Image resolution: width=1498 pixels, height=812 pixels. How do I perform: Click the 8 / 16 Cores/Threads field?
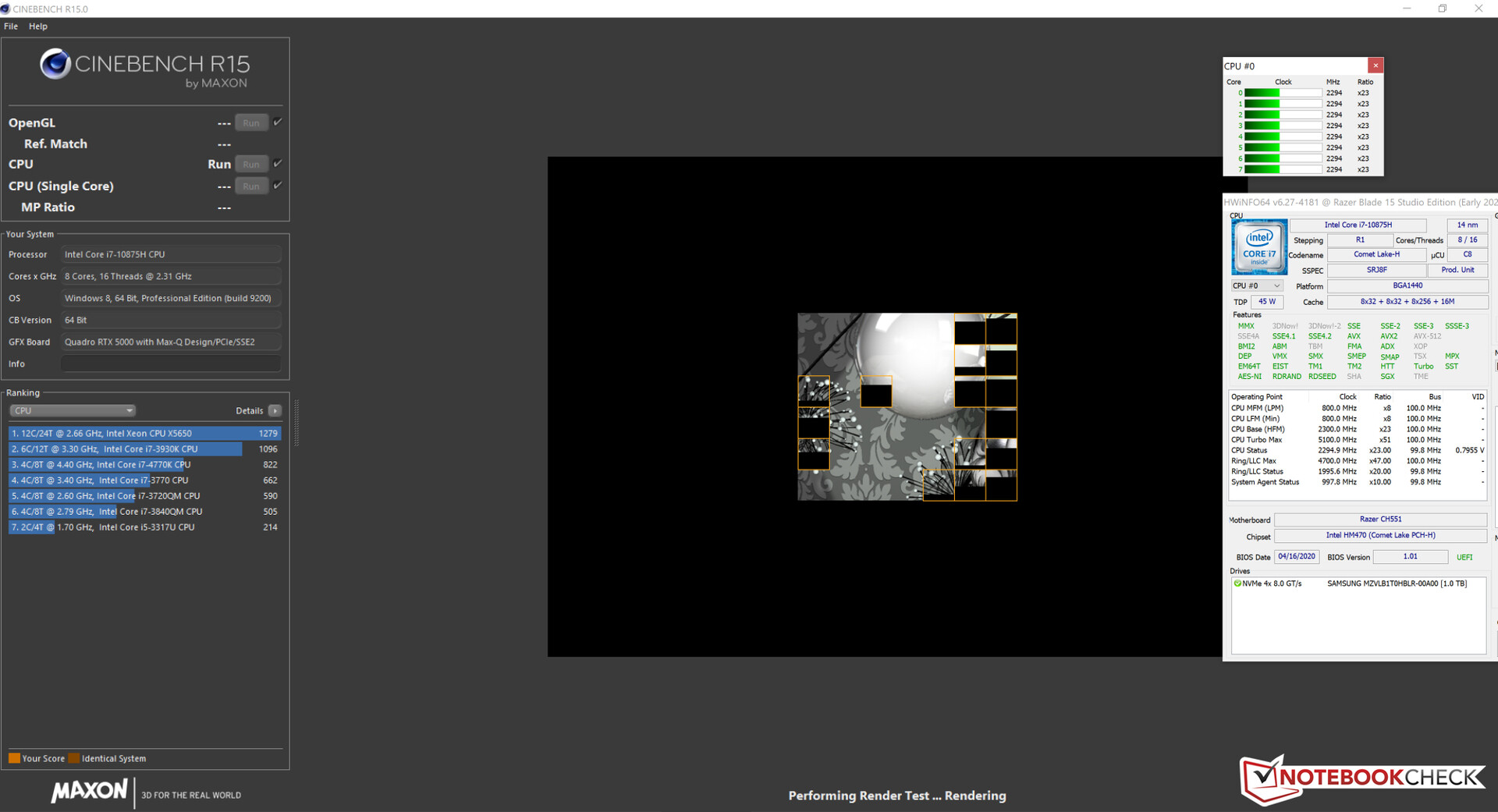click(1467, 240)
